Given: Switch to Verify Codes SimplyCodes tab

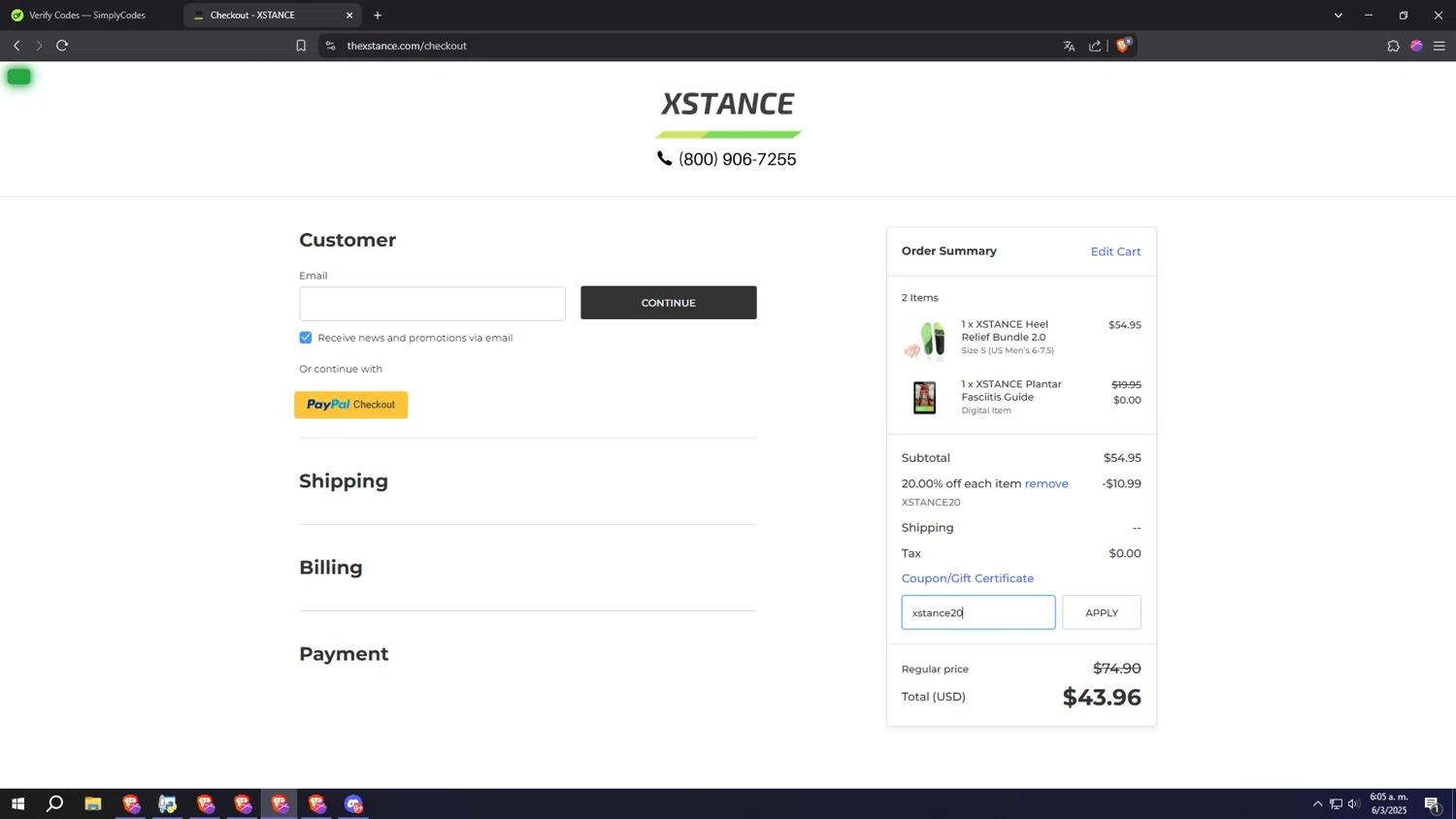Looking at the screenshot, I should pyautogui.click(x=87, y=16).
